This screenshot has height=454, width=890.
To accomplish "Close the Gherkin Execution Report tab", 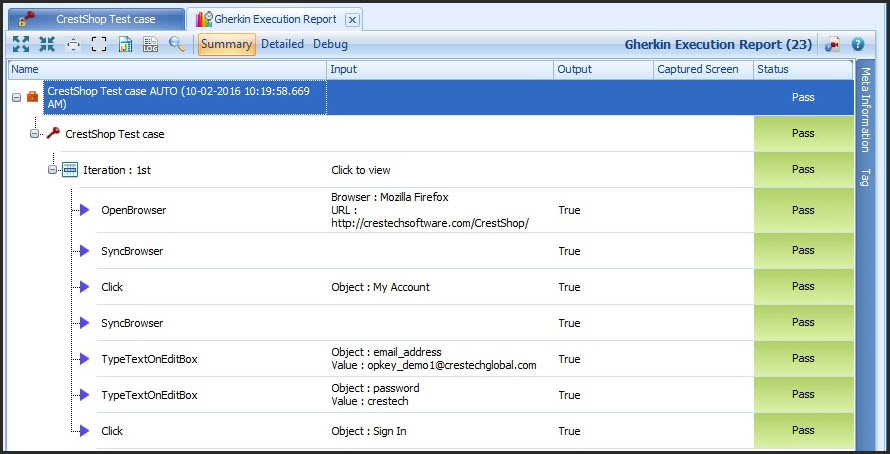I will (x=352, y=20).
